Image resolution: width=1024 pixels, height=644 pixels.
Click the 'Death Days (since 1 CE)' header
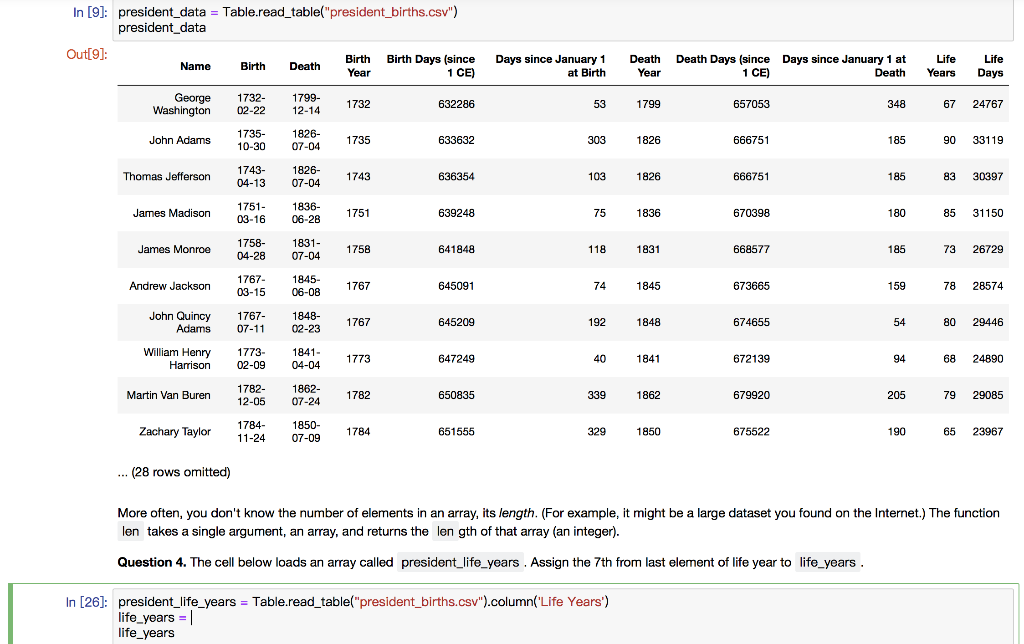pyautogui.click(x=723, y=66)
